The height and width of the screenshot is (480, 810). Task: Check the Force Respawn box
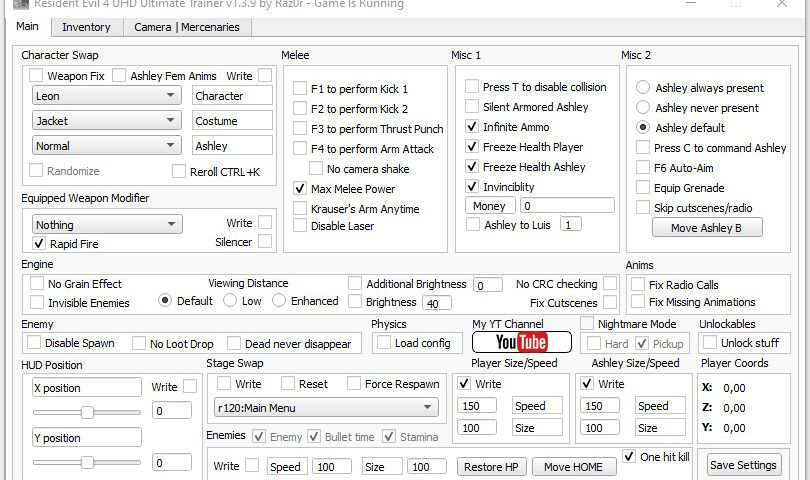(x=354, y=383)
